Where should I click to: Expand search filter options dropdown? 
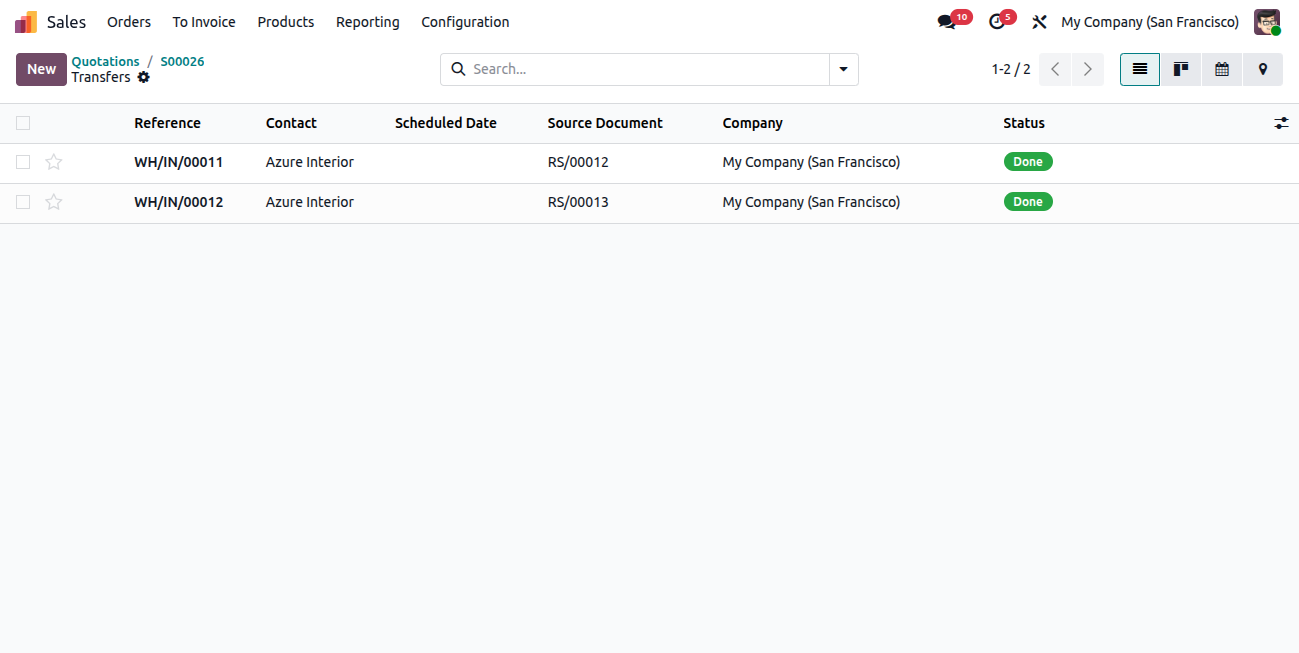844,69
